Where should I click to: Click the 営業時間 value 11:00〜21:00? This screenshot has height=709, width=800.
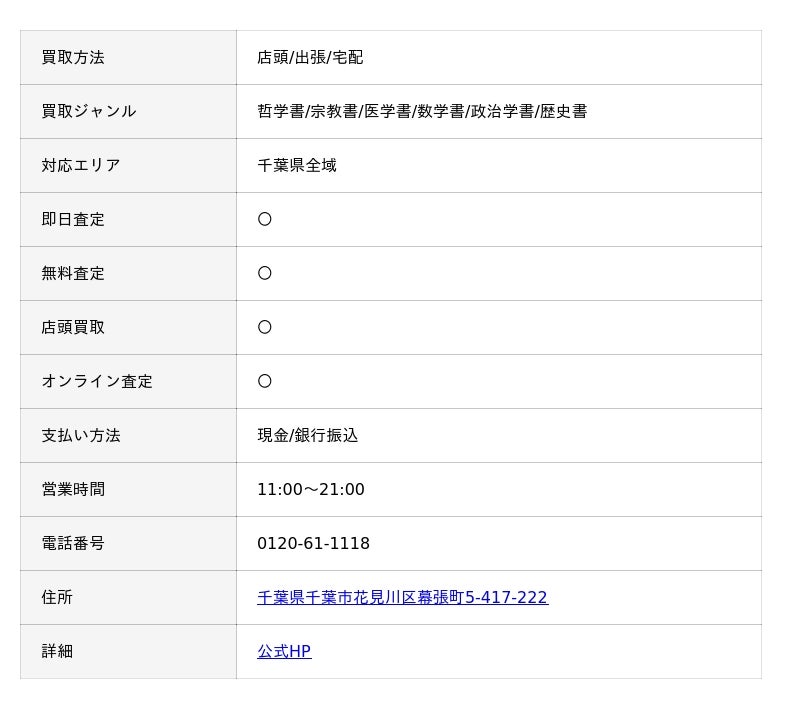[311, 490]
